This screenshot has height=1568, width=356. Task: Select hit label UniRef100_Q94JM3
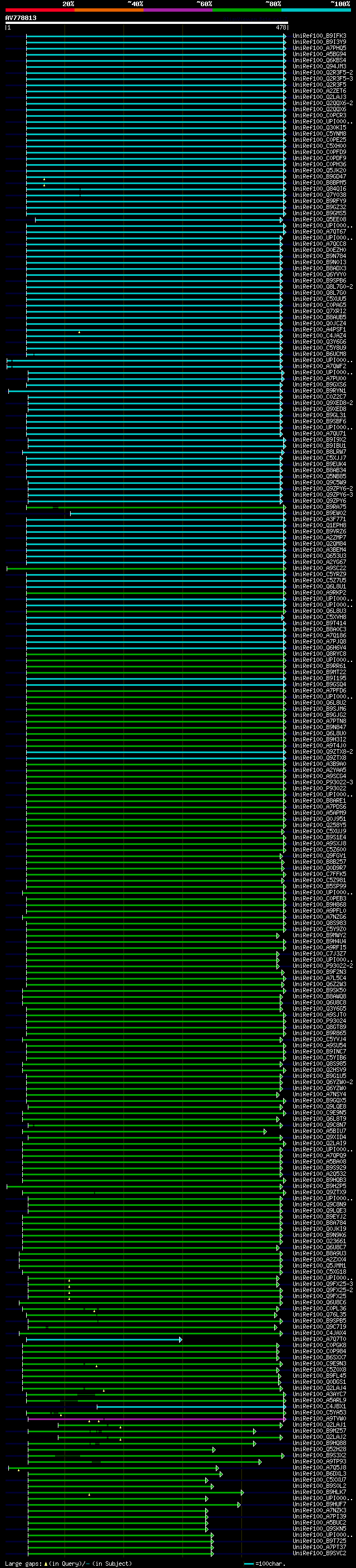tap(319, 66)
